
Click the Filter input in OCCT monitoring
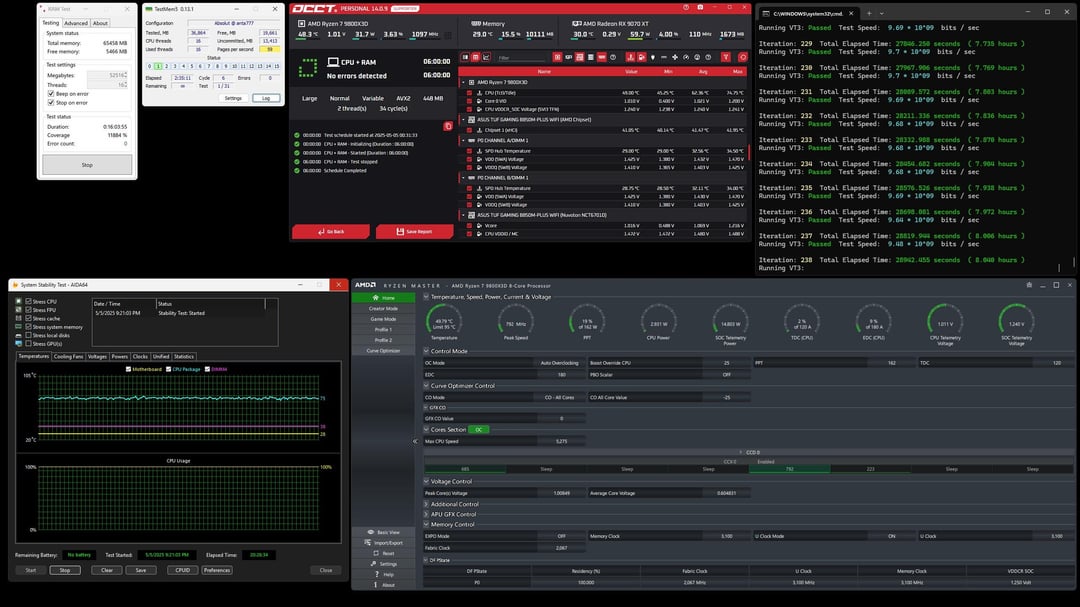522,57
